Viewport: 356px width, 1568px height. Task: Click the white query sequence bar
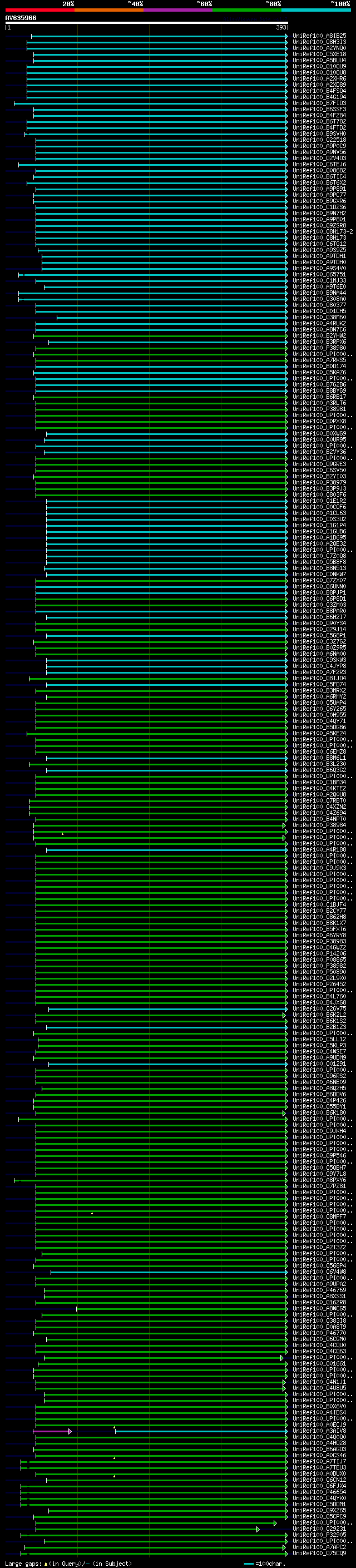click(147, 22)
